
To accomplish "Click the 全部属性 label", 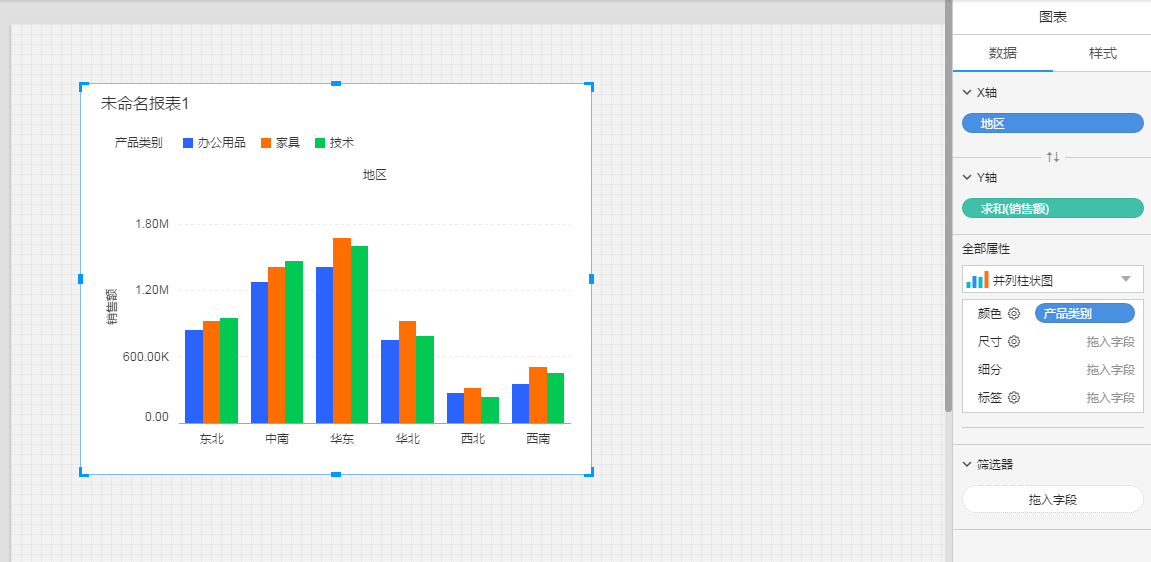I will tap(987, 249).
